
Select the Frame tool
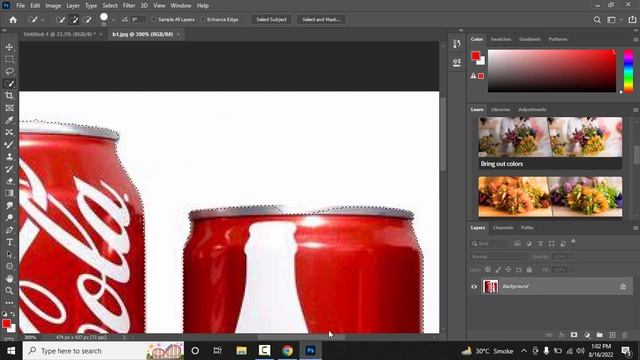tap(9, 108)
